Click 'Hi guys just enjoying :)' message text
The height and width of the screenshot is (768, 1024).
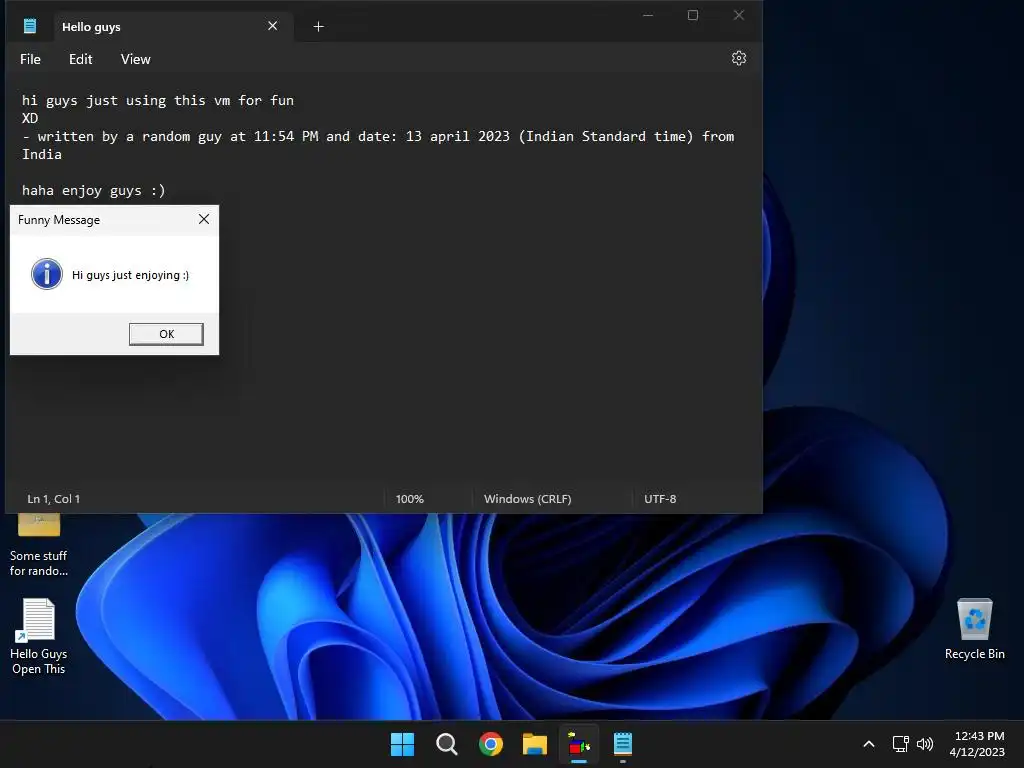click(x=131, y=275)
